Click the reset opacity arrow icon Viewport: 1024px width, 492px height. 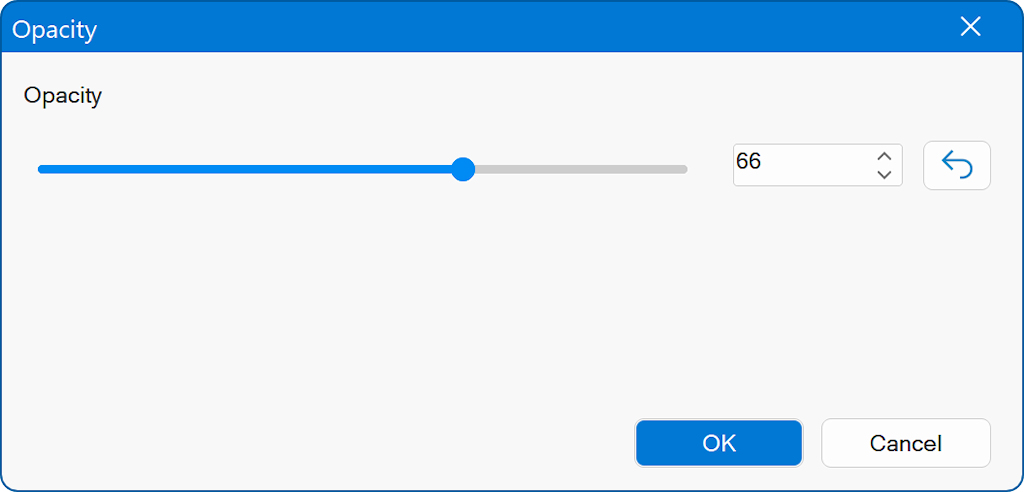(956, 166)
